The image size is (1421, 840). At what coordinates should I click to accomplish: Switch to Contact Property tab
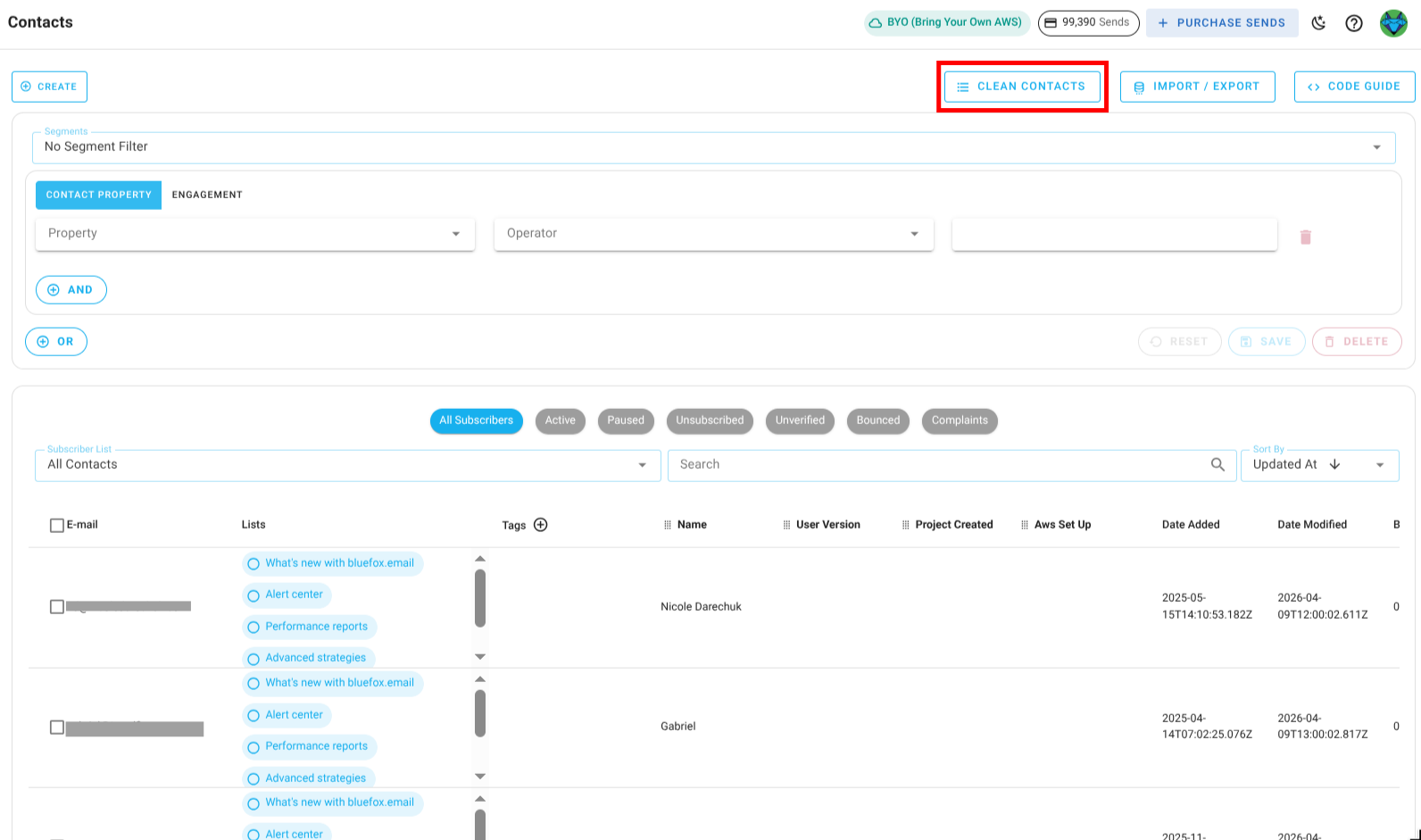point(99,195)
